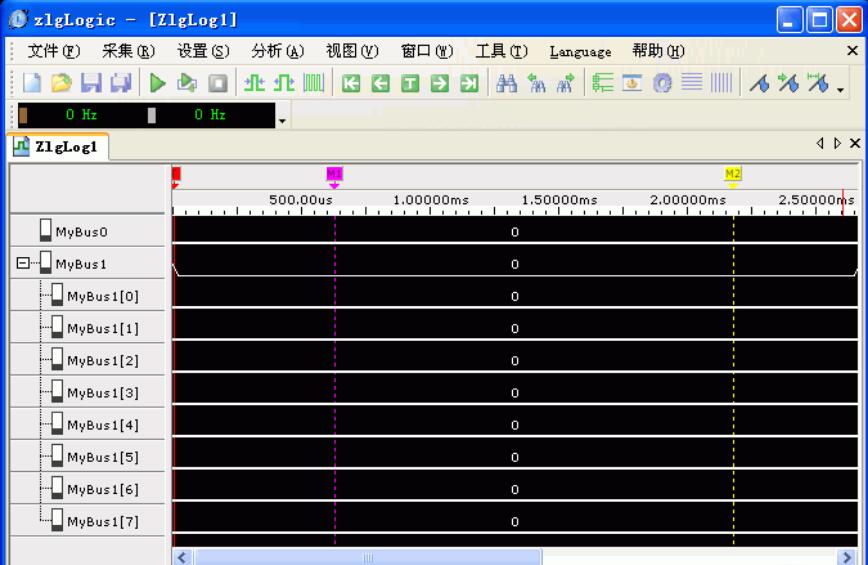This screenshot has width=868, height=565.
Task: Open a file using the folder icon
Action: click(61, 83)
